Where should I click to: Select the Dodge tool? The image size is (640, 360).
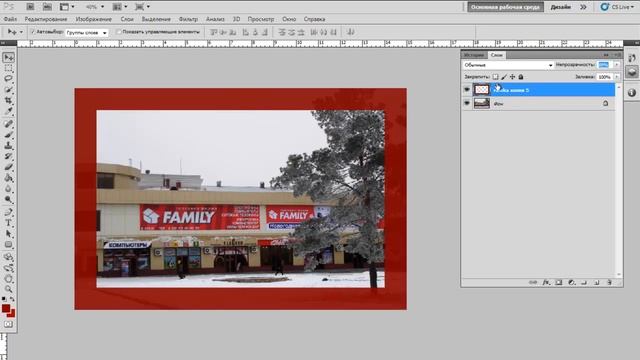pyautogui.click(x=9, y=199)
